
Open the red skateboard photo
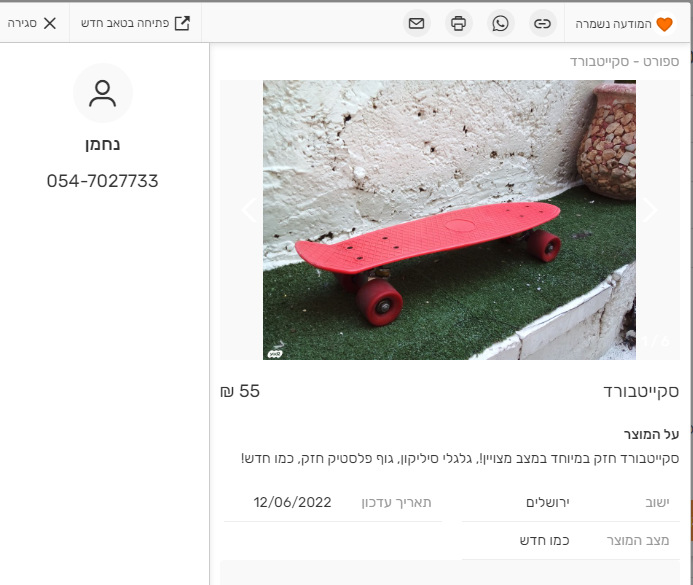pyautogui.click(x=449, y=220)
